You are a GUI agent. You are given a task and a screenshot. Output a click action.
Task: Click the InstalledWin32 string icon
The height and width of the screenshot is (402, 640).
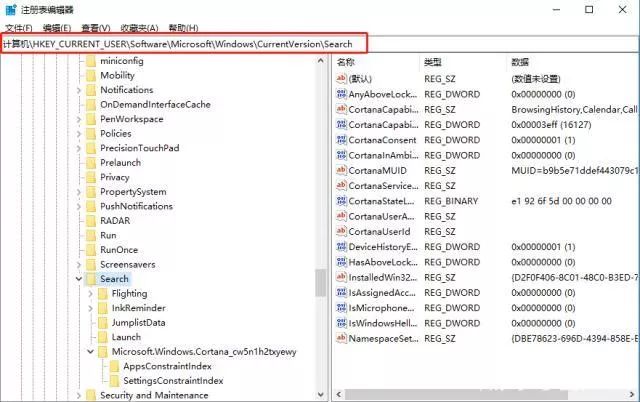click(x=341, y=277)
